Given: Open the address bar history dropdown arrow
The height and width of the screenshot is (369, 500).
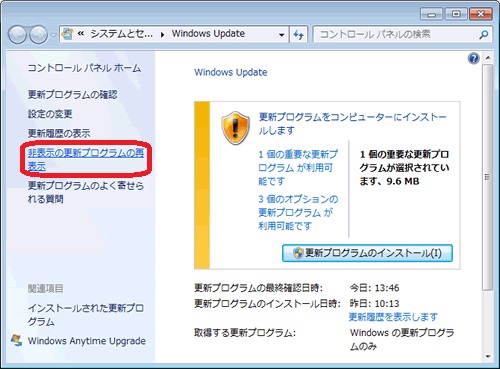Looking at the screenshot, I should pyautogui.click(x=282, y=35).
